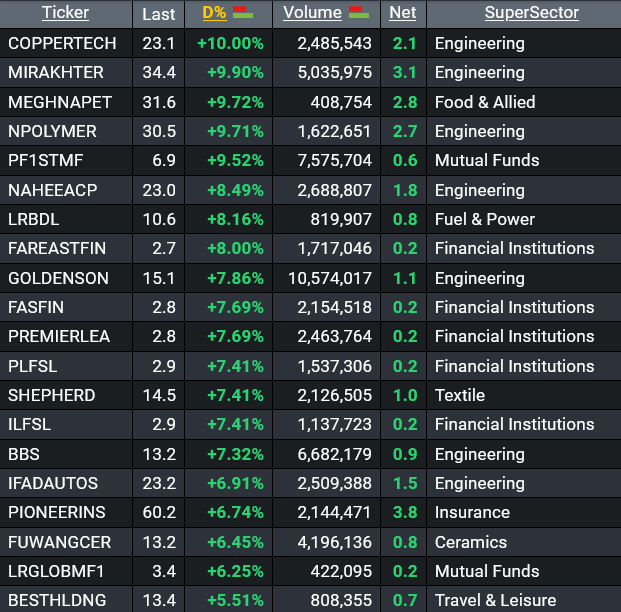Select the COPPERTECH ticker row
Screen dimensions: 621x612
(62, 44)
